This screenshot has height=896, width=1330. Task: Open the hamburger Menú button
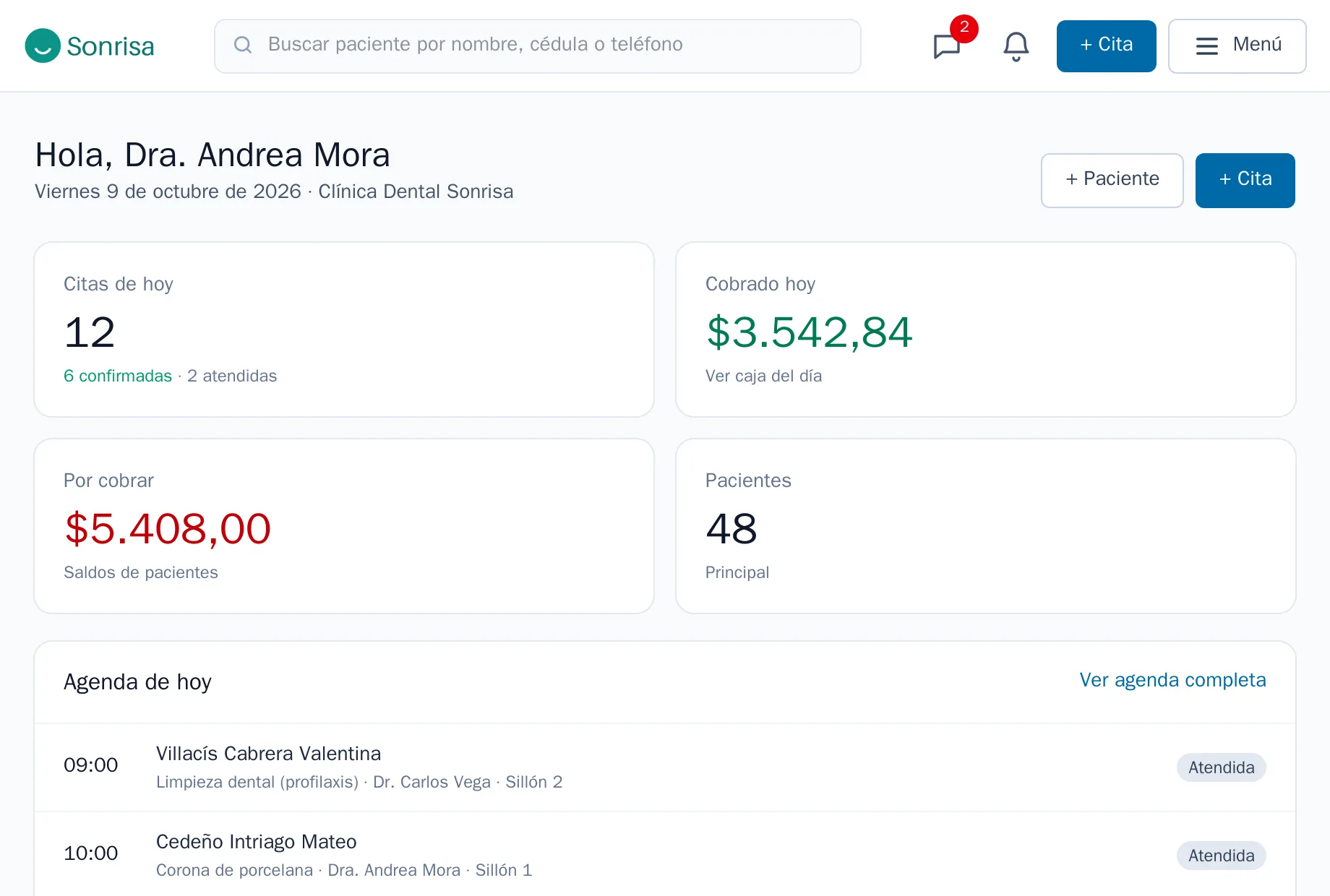click(x=1237, y=46)
